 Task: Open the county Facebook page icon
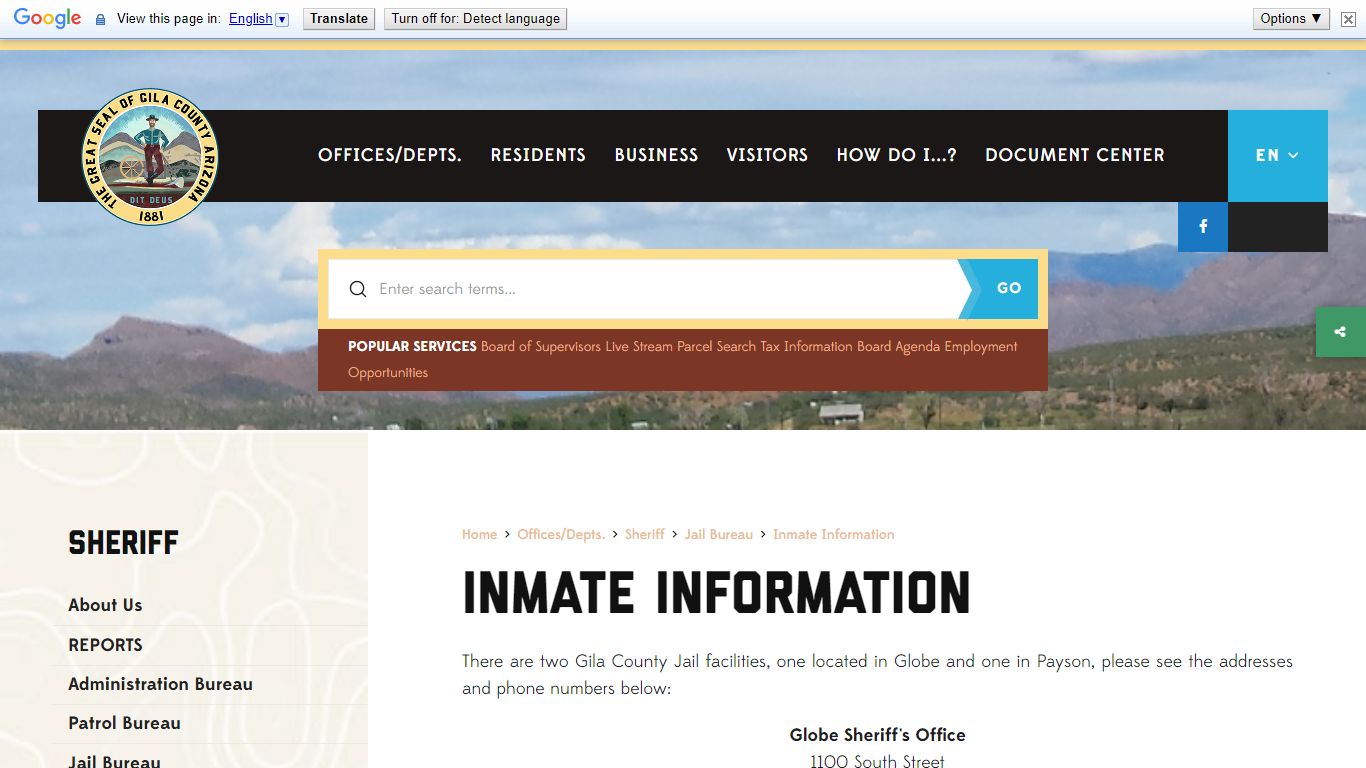[x=1203, y=227]
